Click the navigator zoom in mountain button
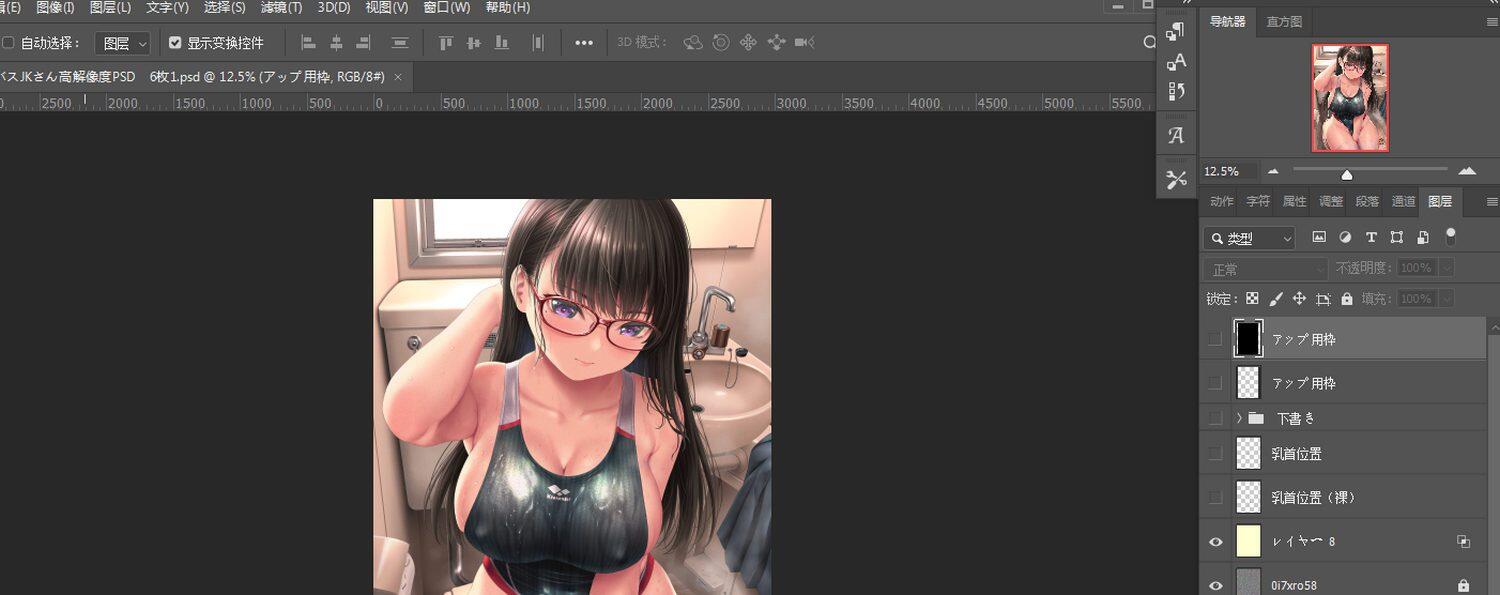 coord(1467,171)
